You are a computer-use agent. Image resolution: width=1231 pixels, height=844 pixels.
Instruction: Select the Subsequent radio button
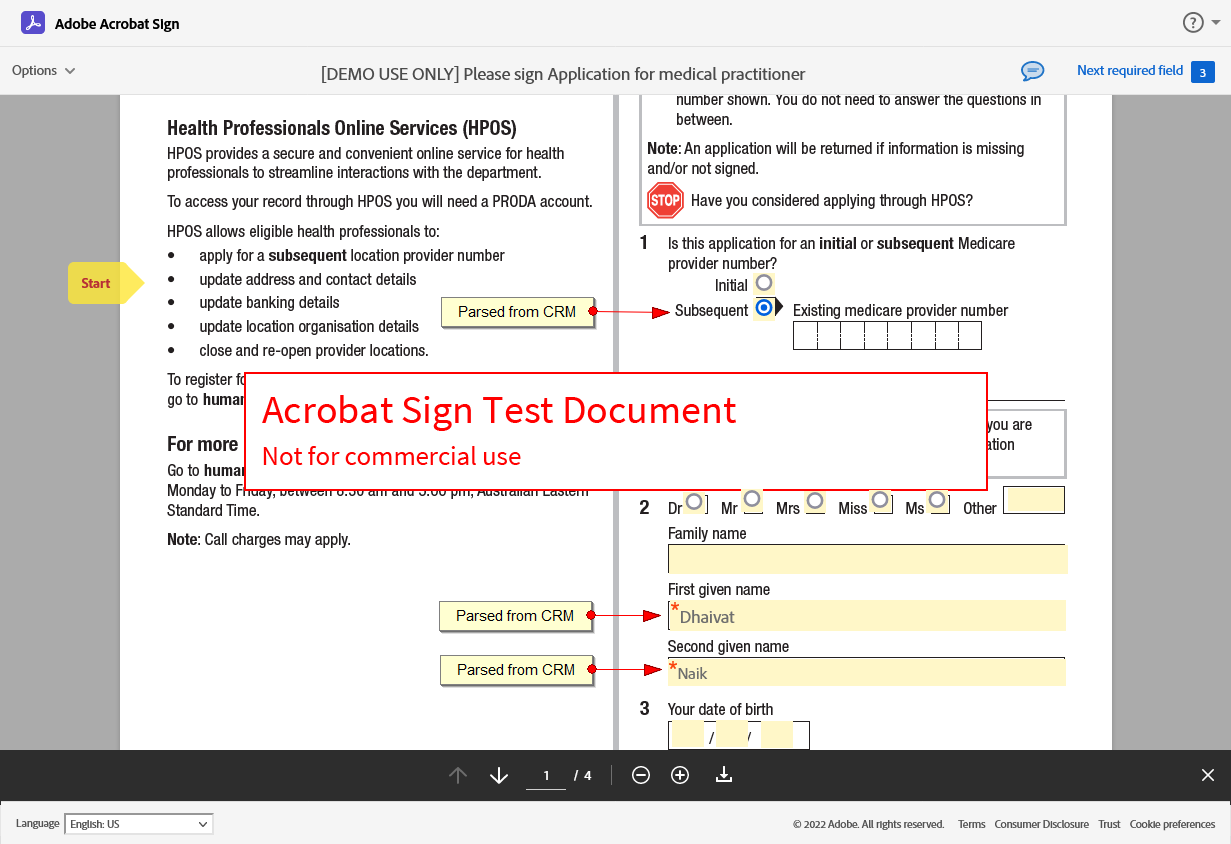764,308
